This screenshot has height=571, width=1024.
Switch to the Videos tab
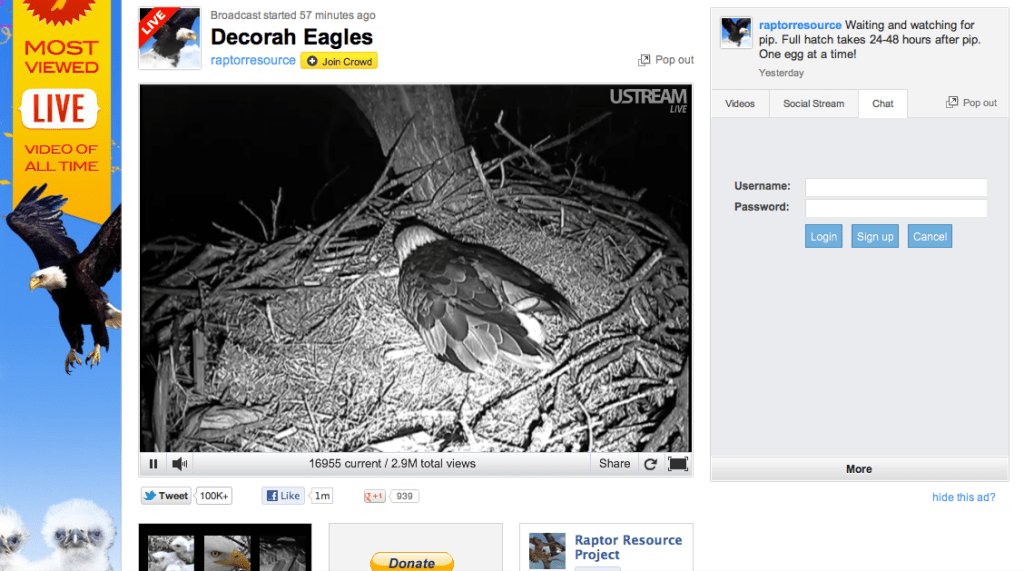(x=740, y=104)
